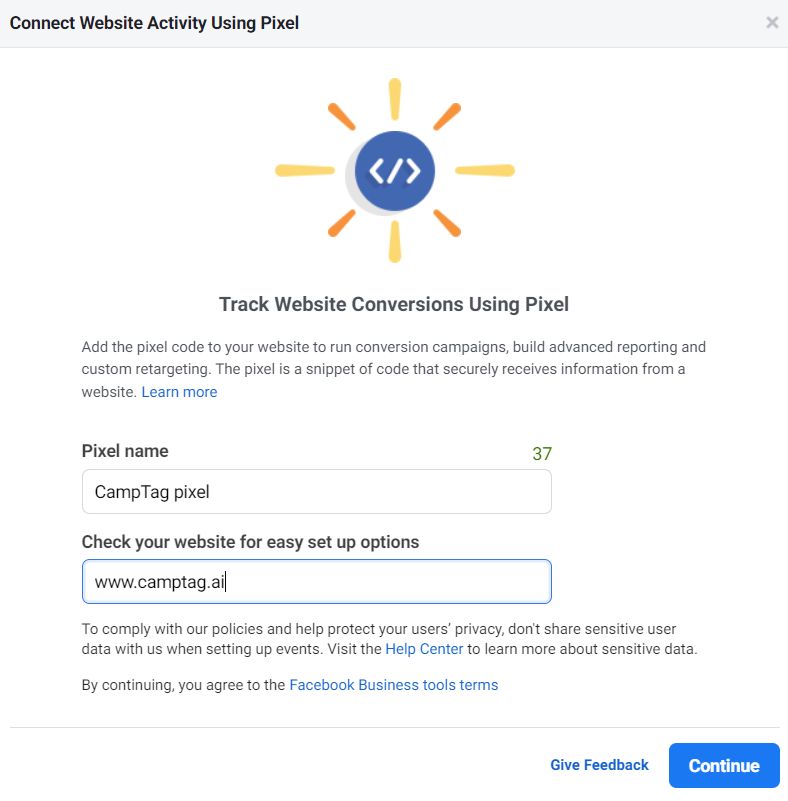Click the Give Feedback button
Screen dimensions: 788x801
[599, 765]
